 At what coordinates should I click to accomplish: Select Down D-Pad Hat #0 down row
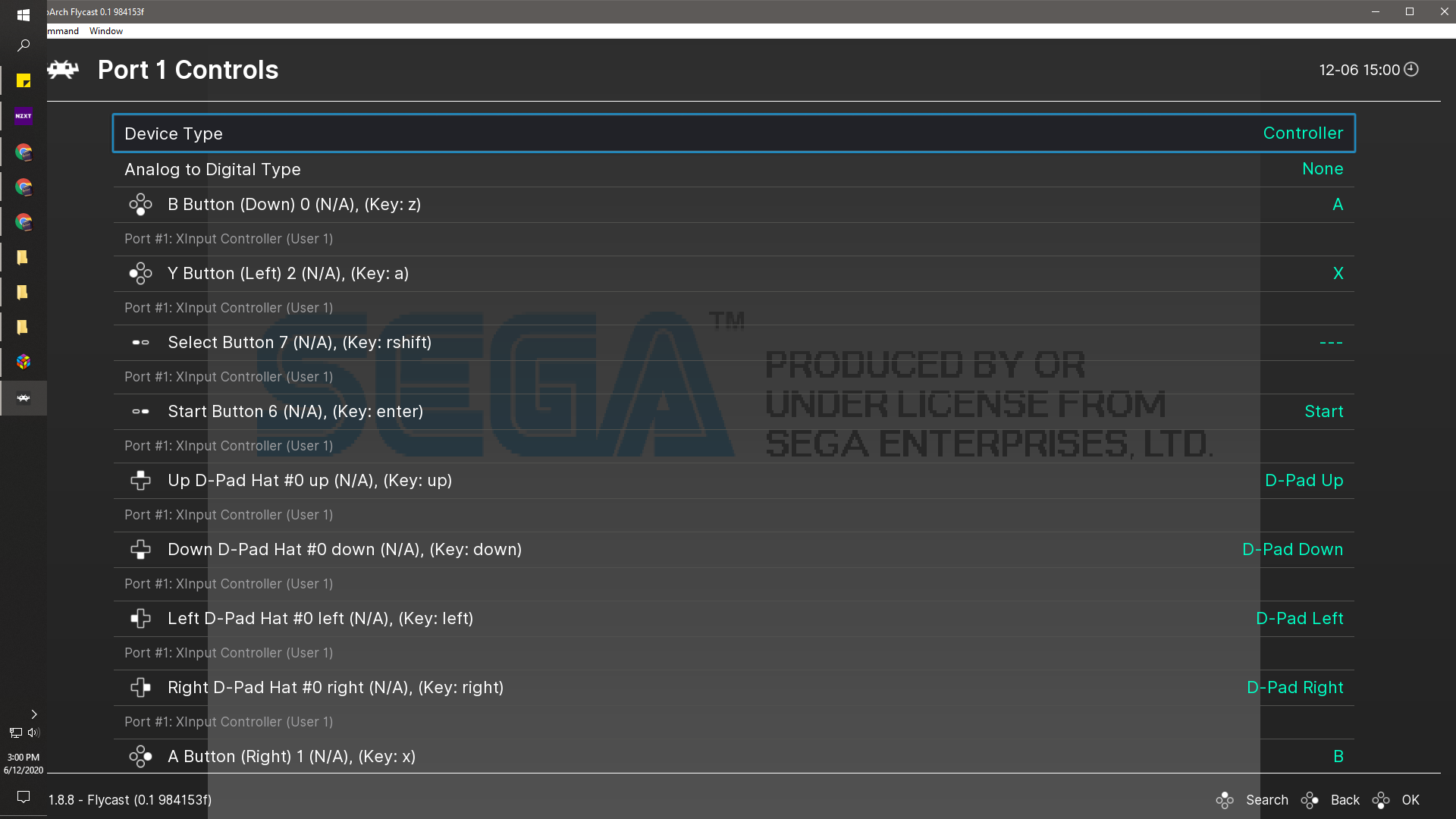pos(734,550)
